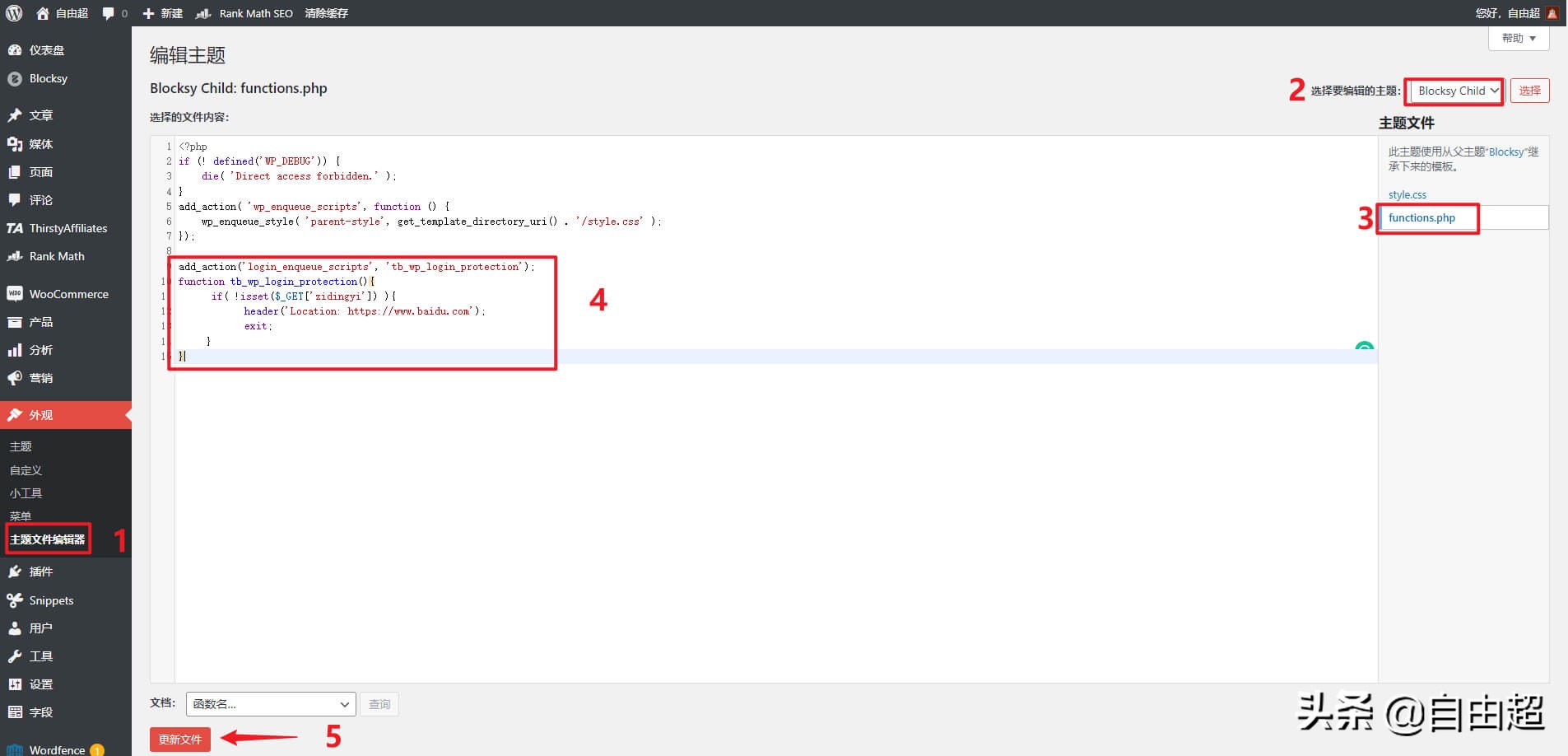This screenshot has height=756, width=1568.
Task: Click the 分析 bar chart icon
Action: (15, 350)
